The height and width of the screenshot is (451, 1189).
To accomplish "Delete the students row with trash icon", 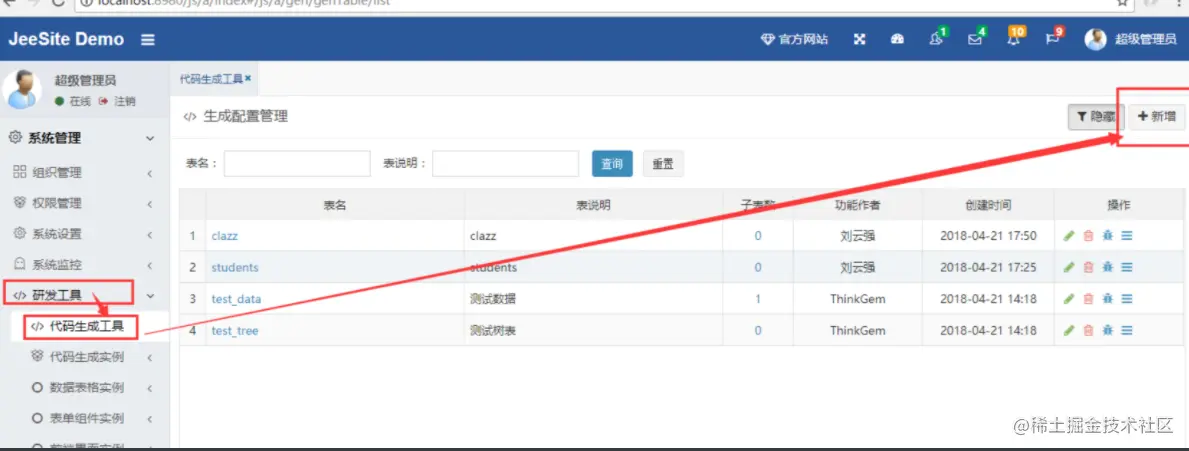I will pyautogui.click(x=1089, y=268).
